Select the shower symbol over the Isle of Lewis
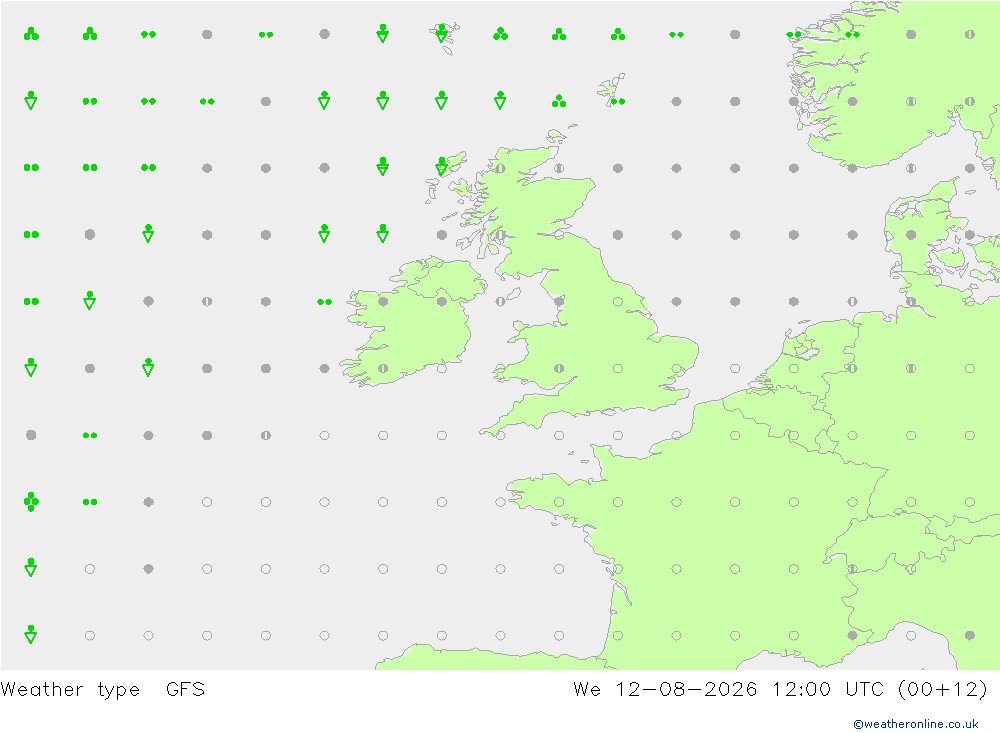The image size is (1000, 733). (x=441, y=167)
